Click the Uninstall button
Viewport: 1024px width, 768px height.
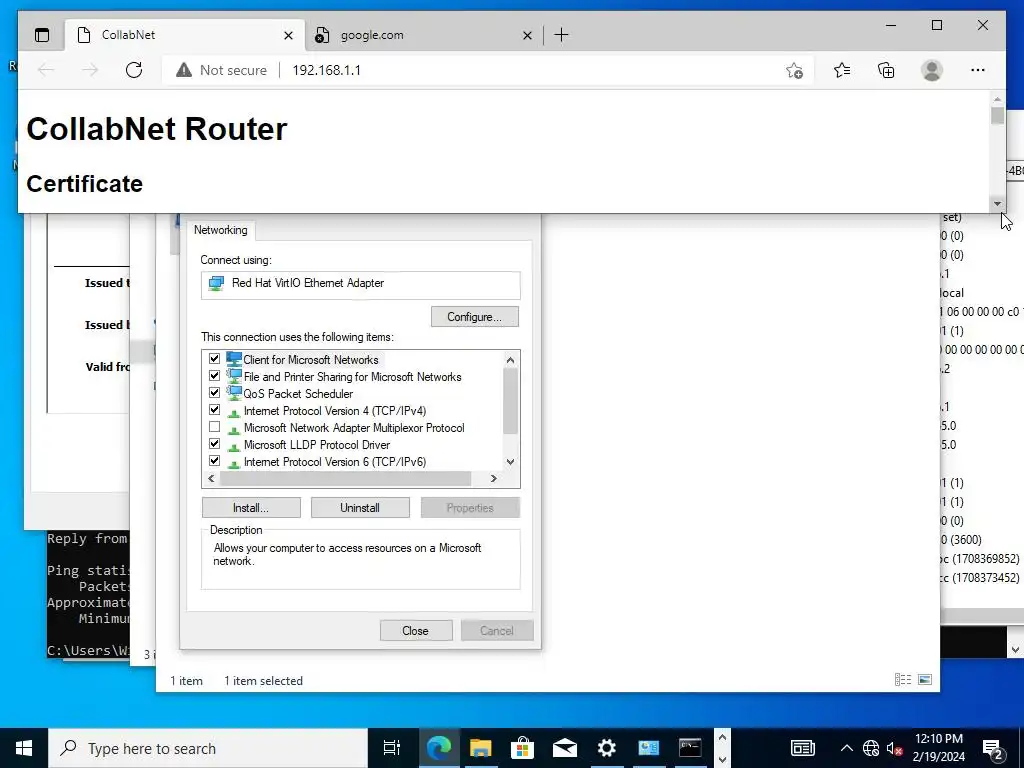360,507
